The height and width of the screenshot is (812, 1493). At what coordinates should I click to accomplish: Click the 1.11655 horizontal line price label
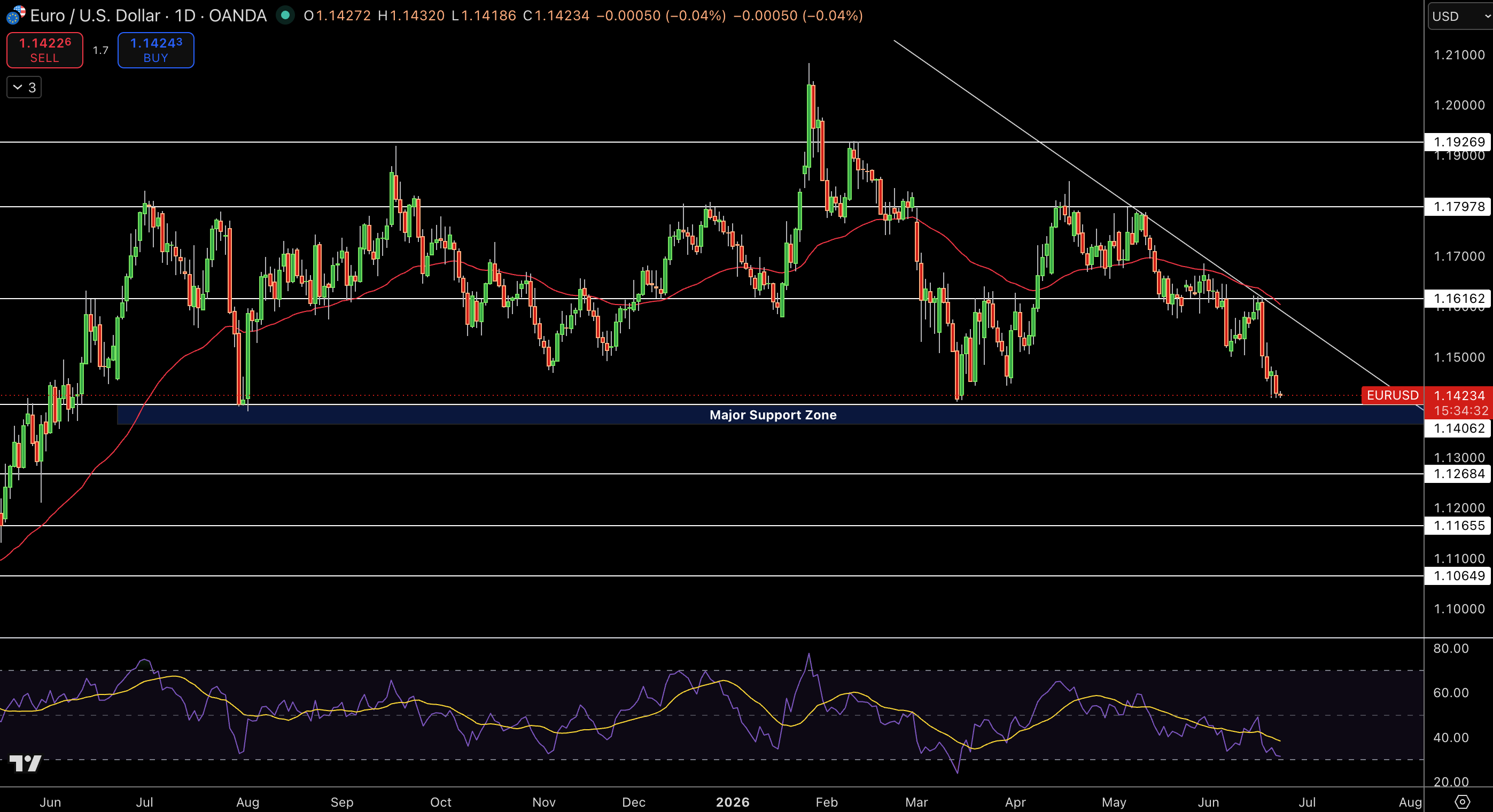click(1459, 526)
